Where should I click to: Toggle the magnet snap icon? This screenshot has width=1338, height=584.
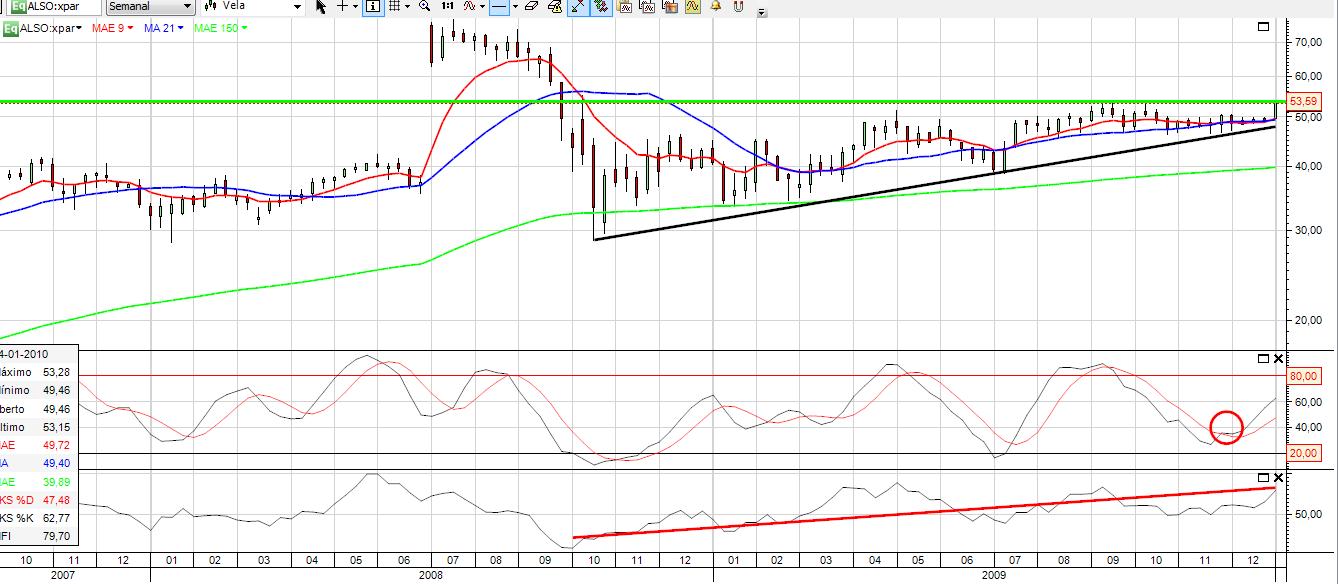click(739, 6)
